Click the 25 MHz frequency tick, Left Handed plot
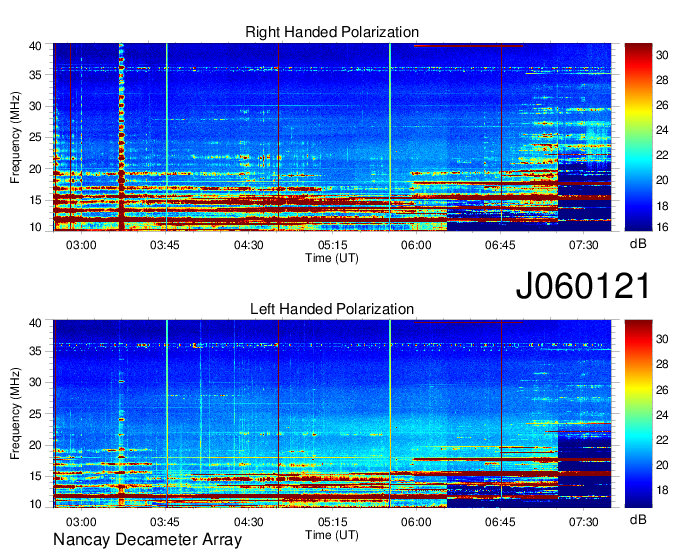 point(35,414)
